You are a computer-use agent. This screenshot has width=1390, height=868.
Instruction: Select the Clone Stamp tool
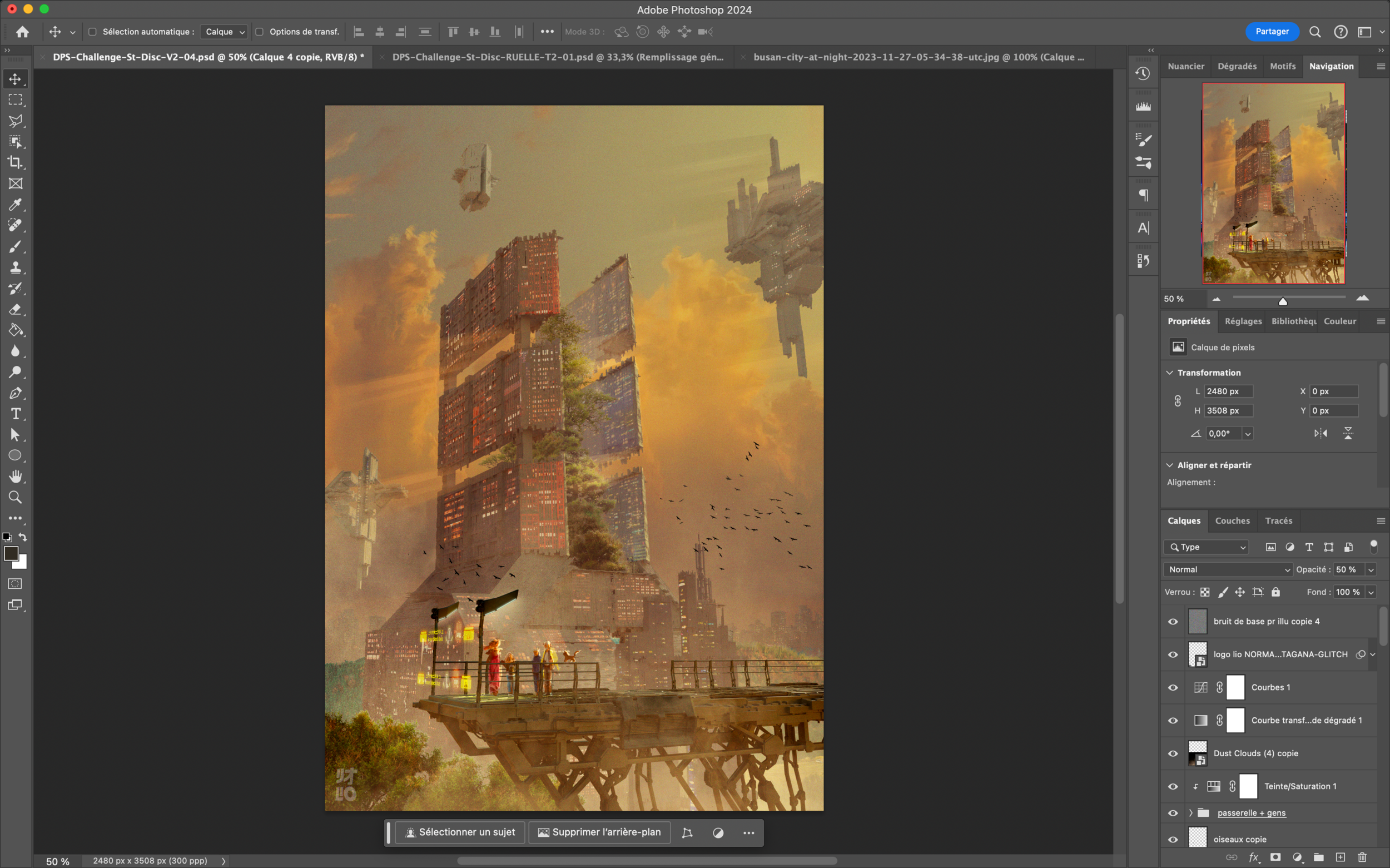16,267
